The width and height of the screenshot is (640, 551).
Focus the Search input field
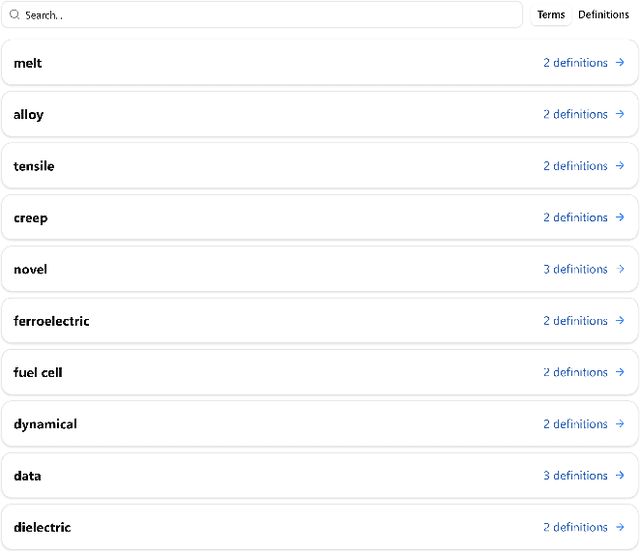coord(270,15)
